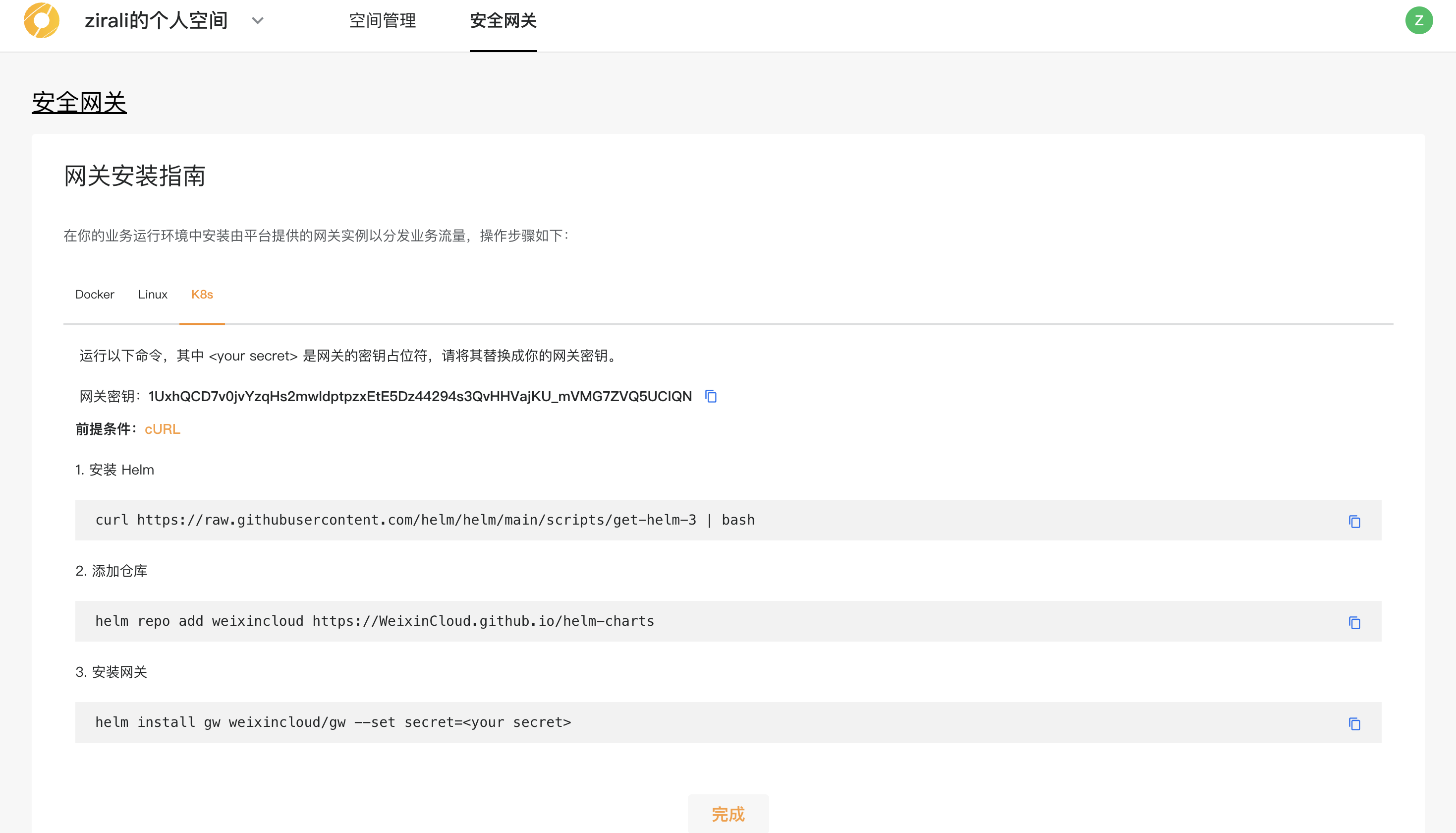Open 安全网关 in top navigation
The width and height of the screenshot is (1456, 833).
(503, 21)
